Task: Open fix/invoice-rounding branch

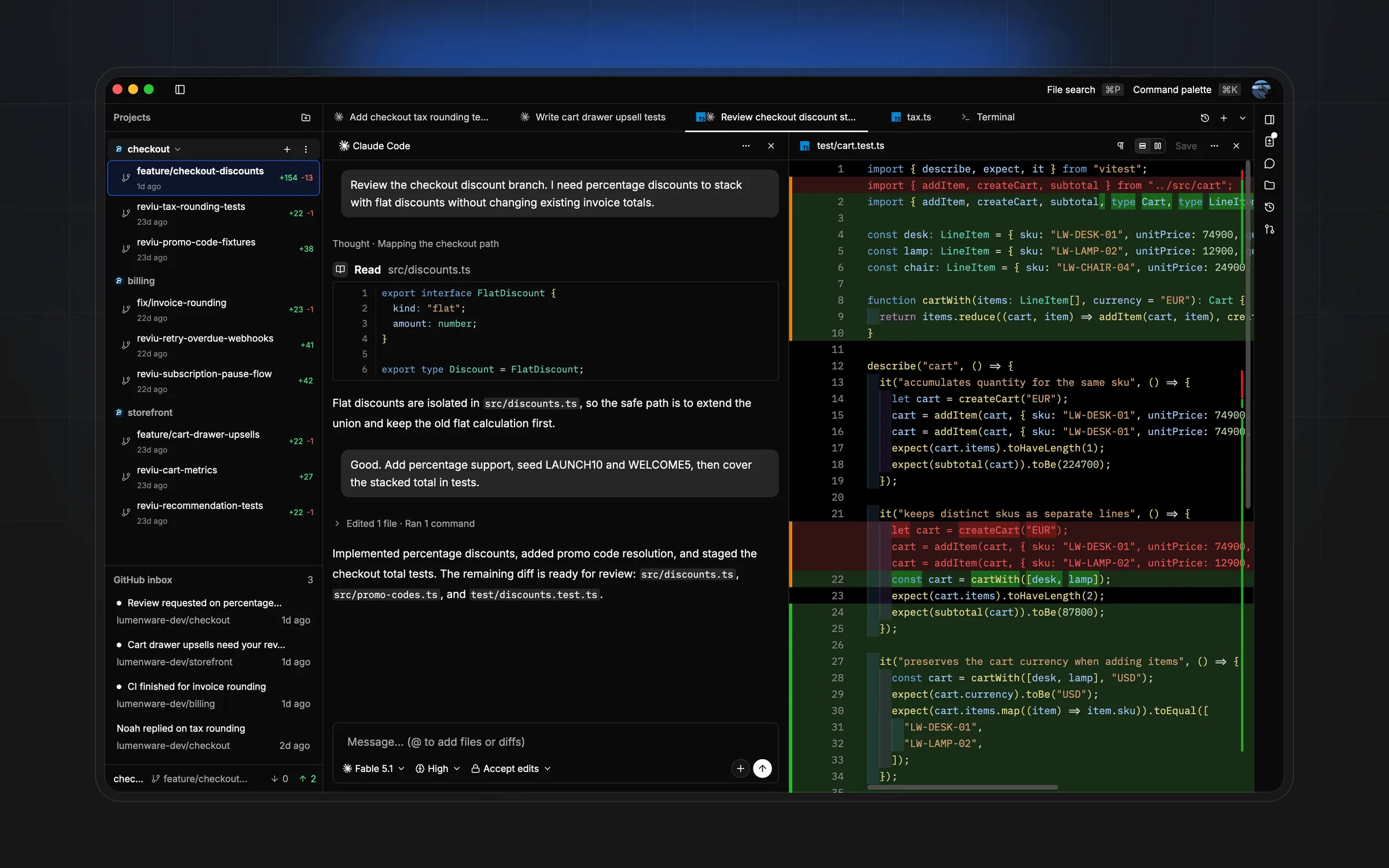Action: 214,310
